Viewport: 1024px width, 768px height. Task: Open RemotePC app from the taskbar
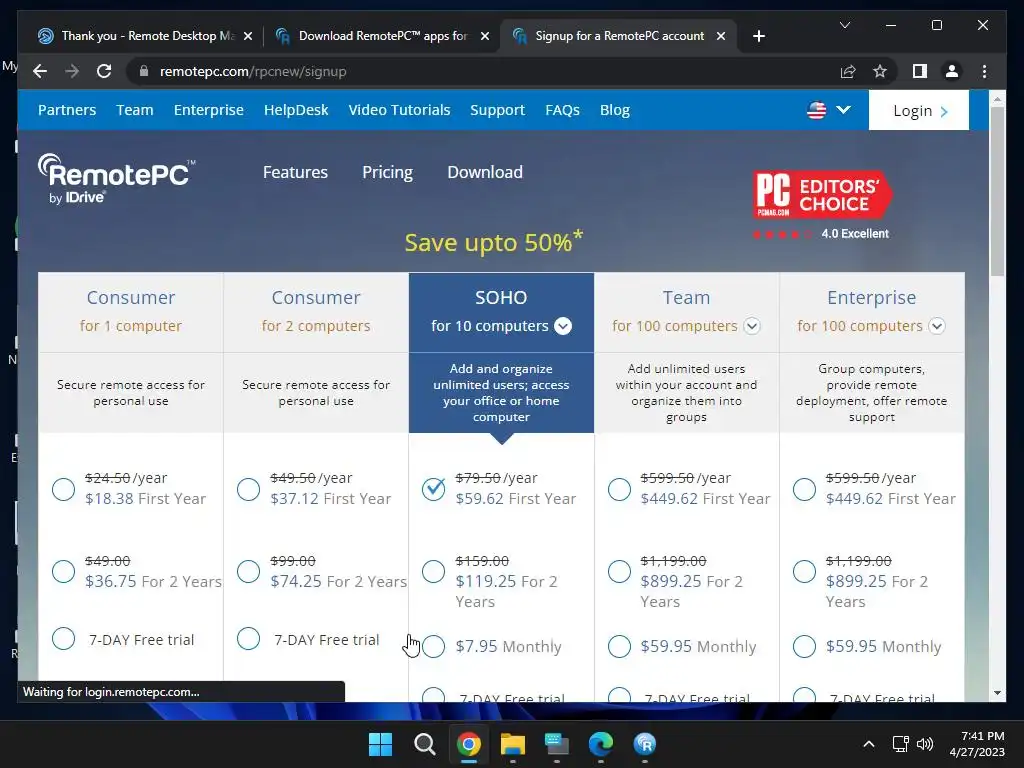[x=645, y=744]
